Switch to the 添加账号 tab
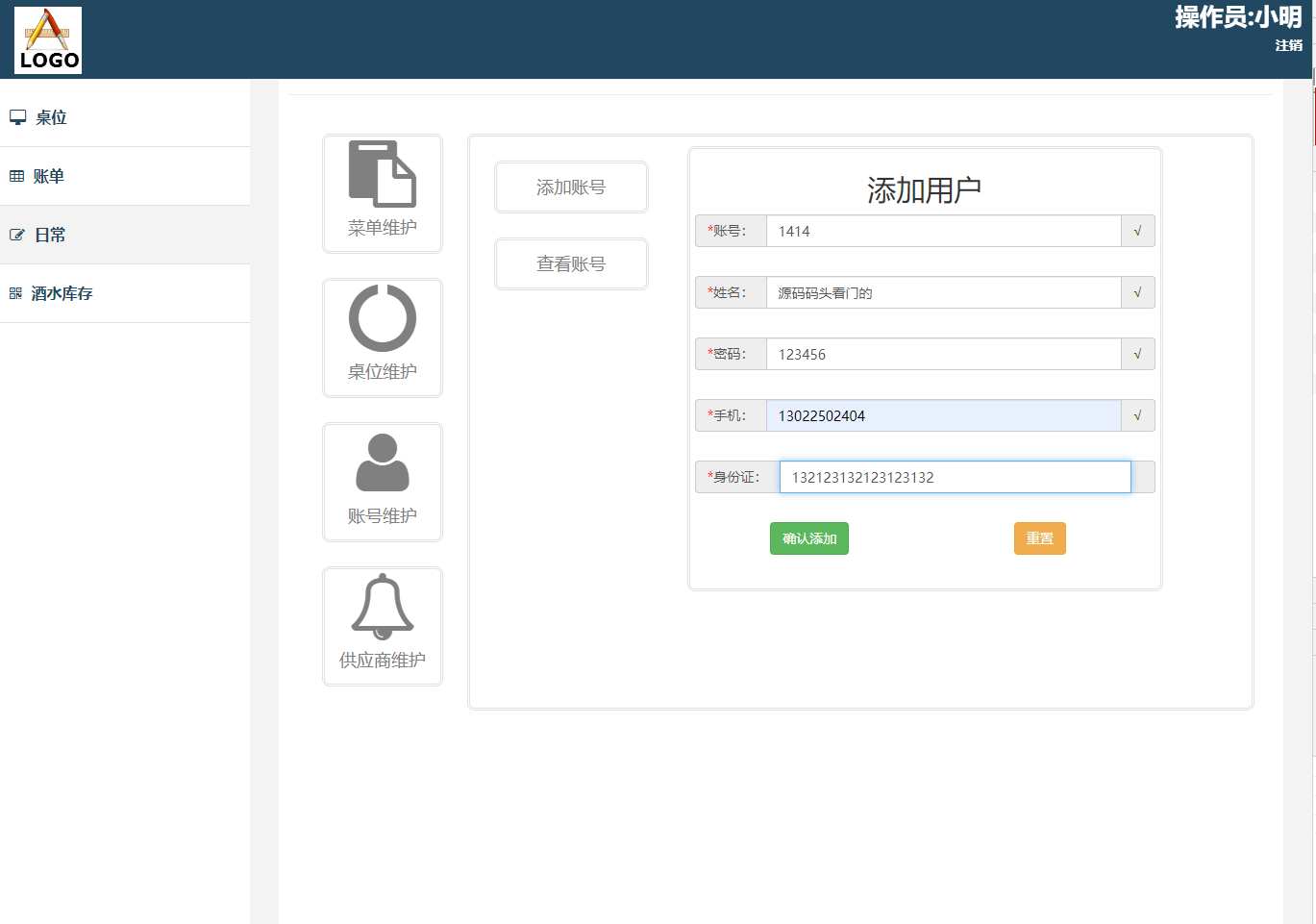 click(x=571, y=187)
